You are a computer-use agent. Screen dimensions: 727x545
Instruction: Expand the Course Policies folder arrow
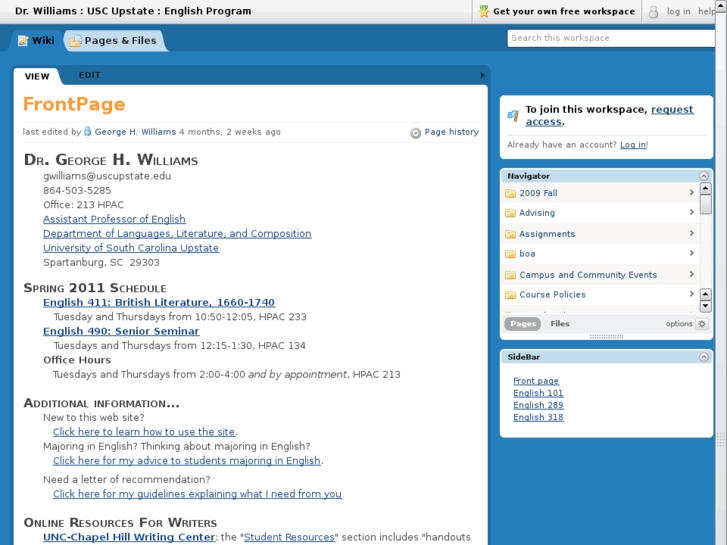point(691,294)
